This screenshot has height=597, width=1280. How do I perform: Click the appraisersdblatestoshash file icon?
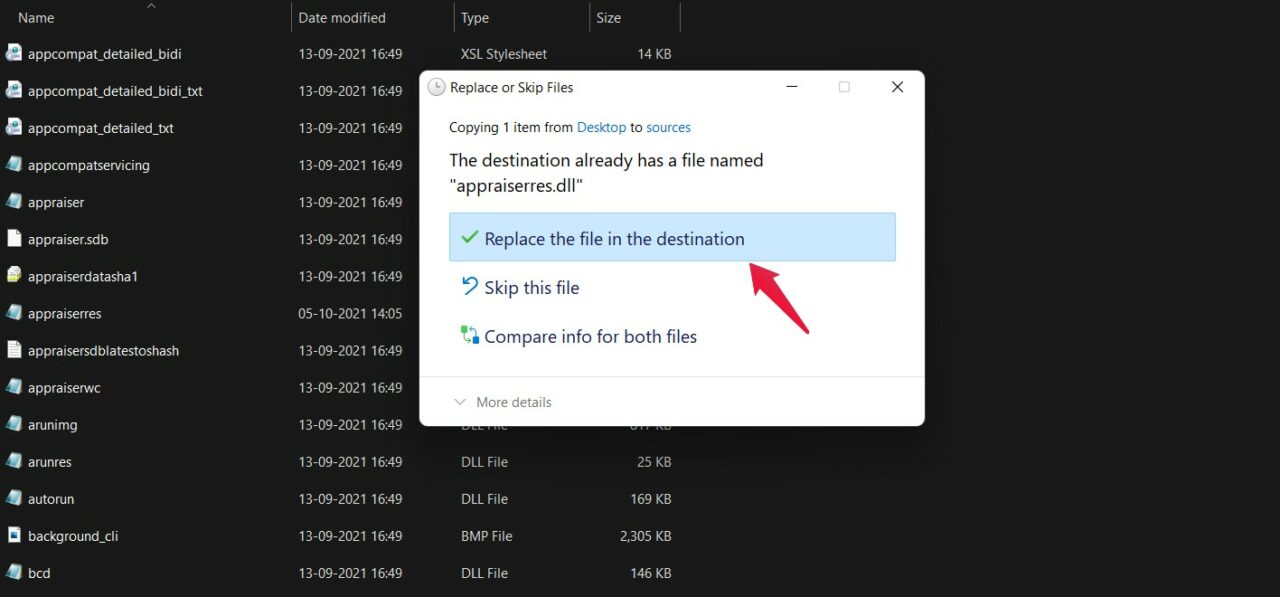(14, 350)
